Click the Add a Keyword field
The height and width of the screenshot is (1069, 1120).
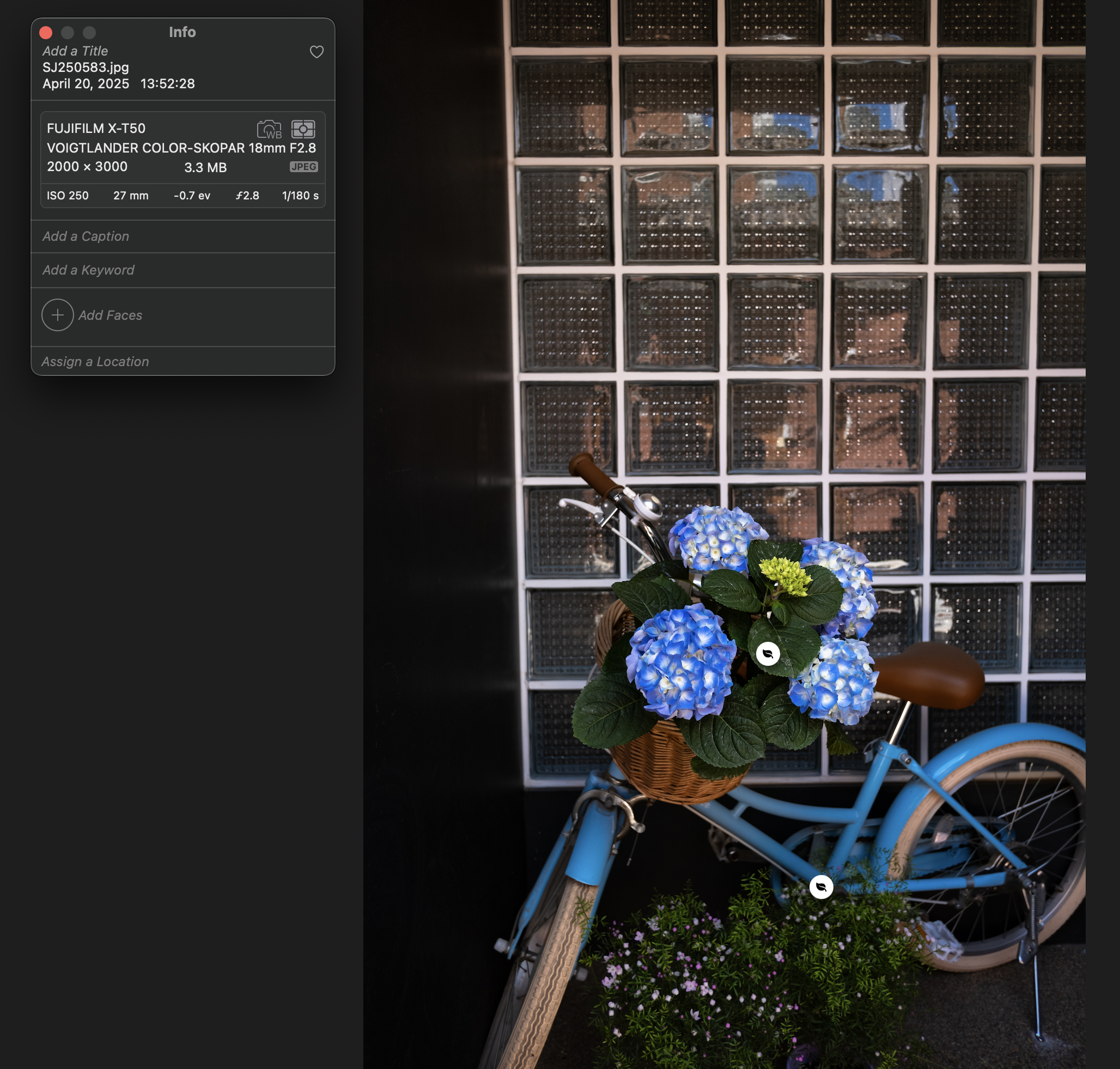coord(88,270)
